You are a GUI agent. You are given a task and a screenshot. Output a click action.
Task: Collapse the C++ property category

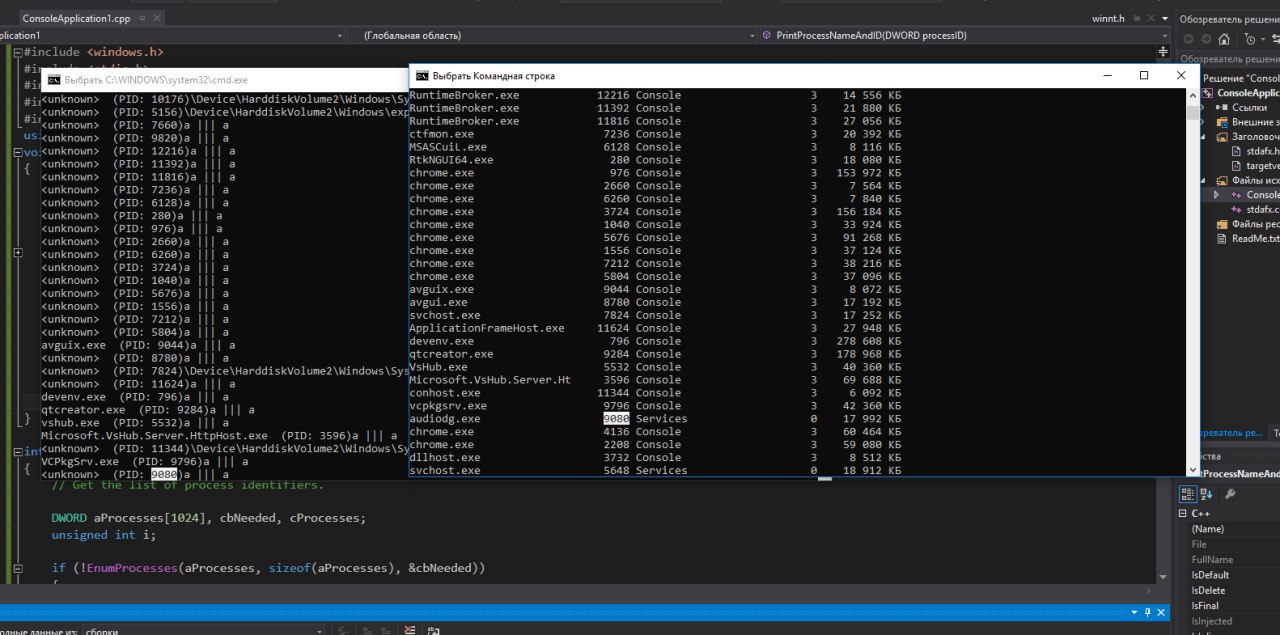pyautogui.click(x=1183, y=513)
